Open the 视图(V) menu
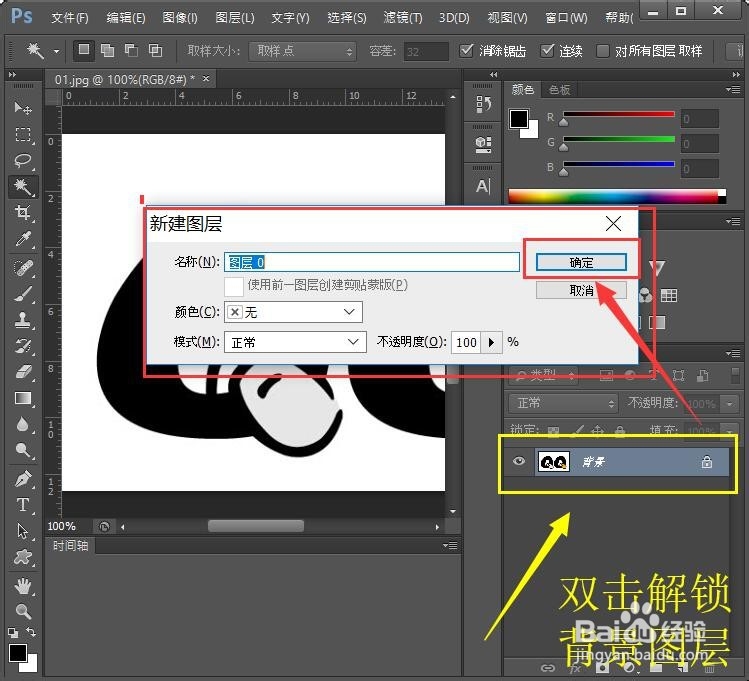This screenshot has width=749, height=681. 507,18
